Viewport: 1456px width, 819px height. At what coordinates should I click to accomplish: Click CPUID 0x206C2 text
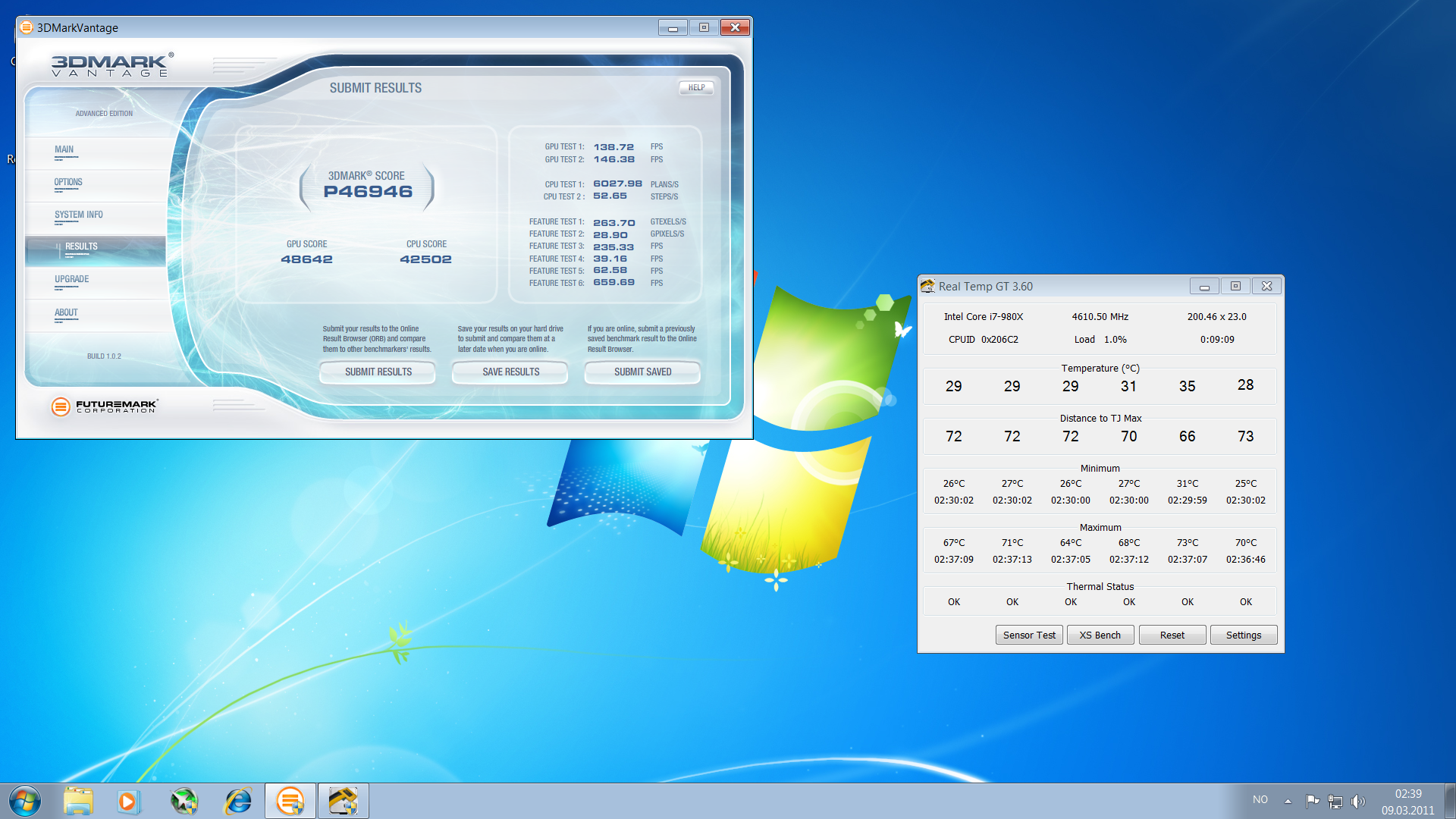[x=983, y=340]
